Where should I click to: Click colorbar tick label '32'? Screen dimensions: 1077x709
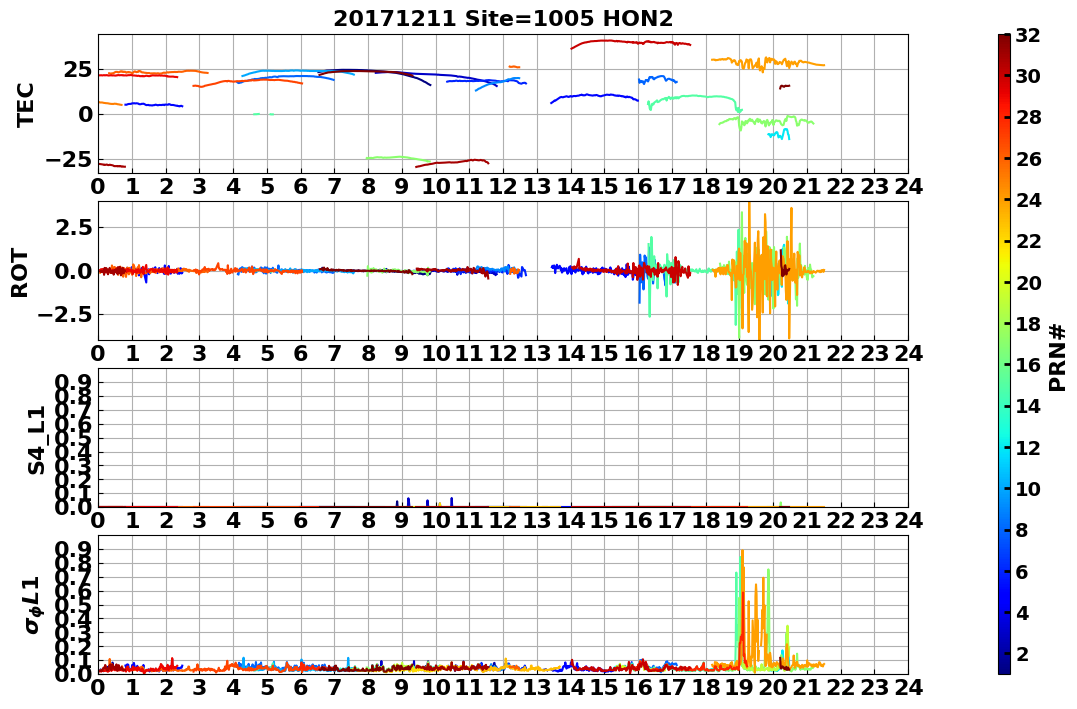tap(1029, 35)
